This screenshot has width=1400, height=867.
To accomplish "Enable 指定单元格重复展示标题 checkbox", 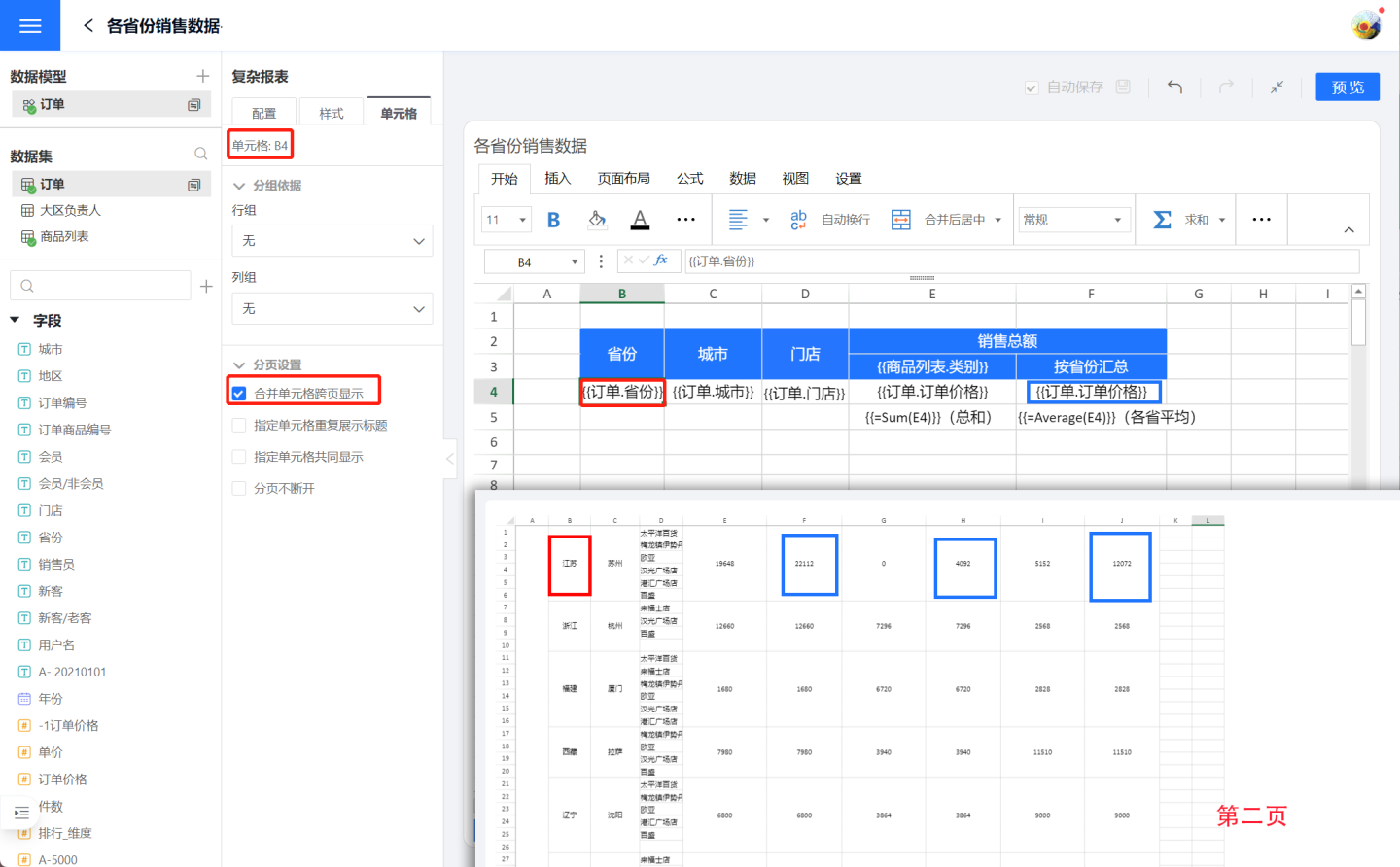I will click(239, 426).
